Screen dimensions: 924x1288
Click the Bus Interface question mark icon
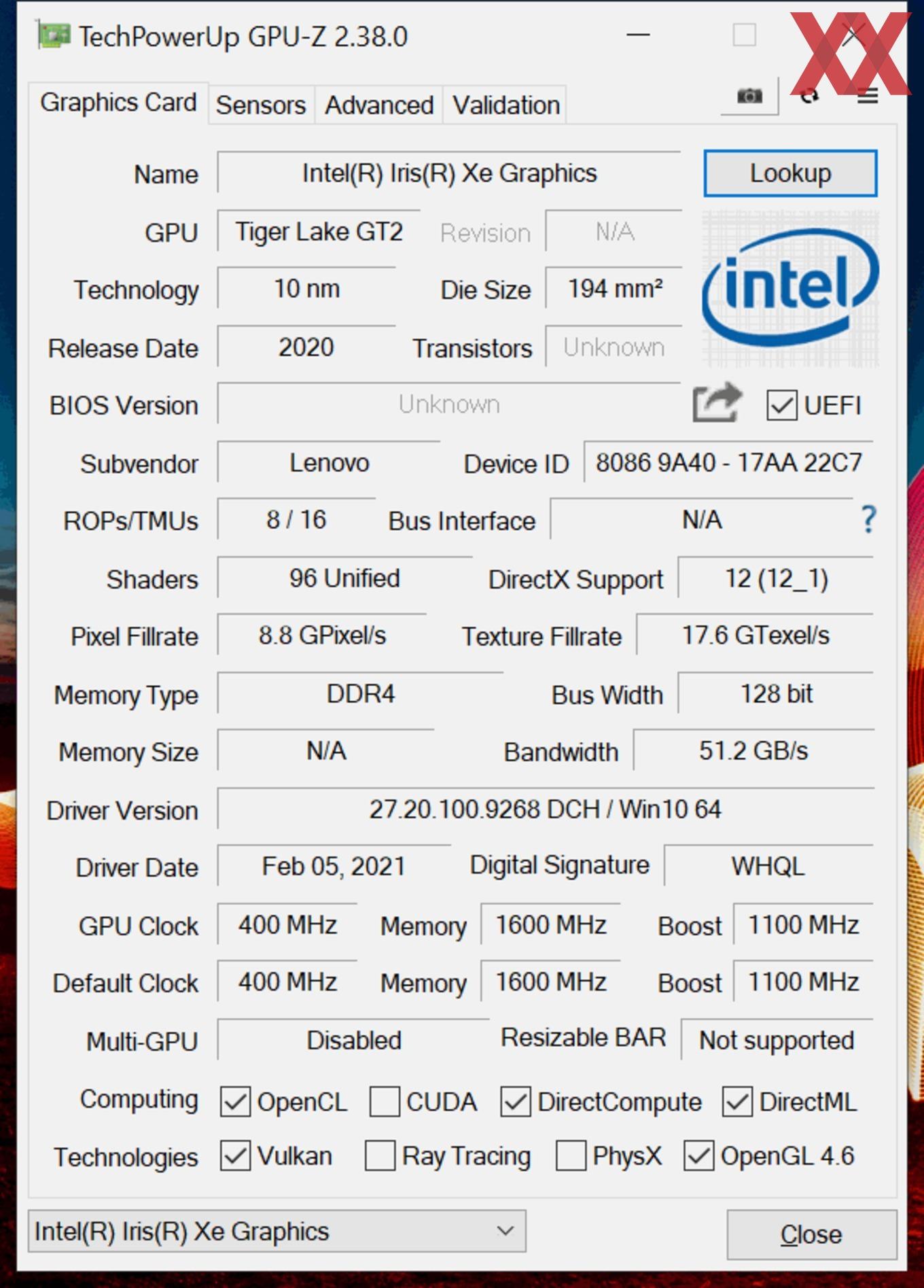coord(868,520)
